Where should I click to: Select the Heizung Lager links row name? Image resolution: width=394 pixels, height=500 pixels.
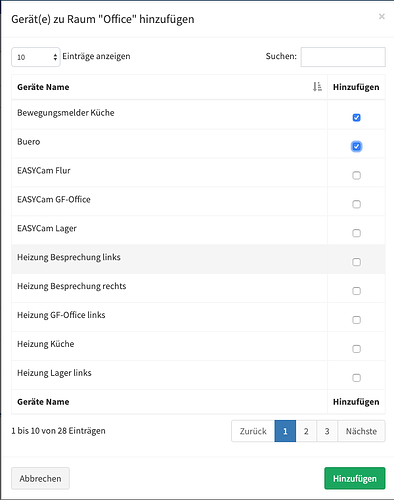click(54, 373)
